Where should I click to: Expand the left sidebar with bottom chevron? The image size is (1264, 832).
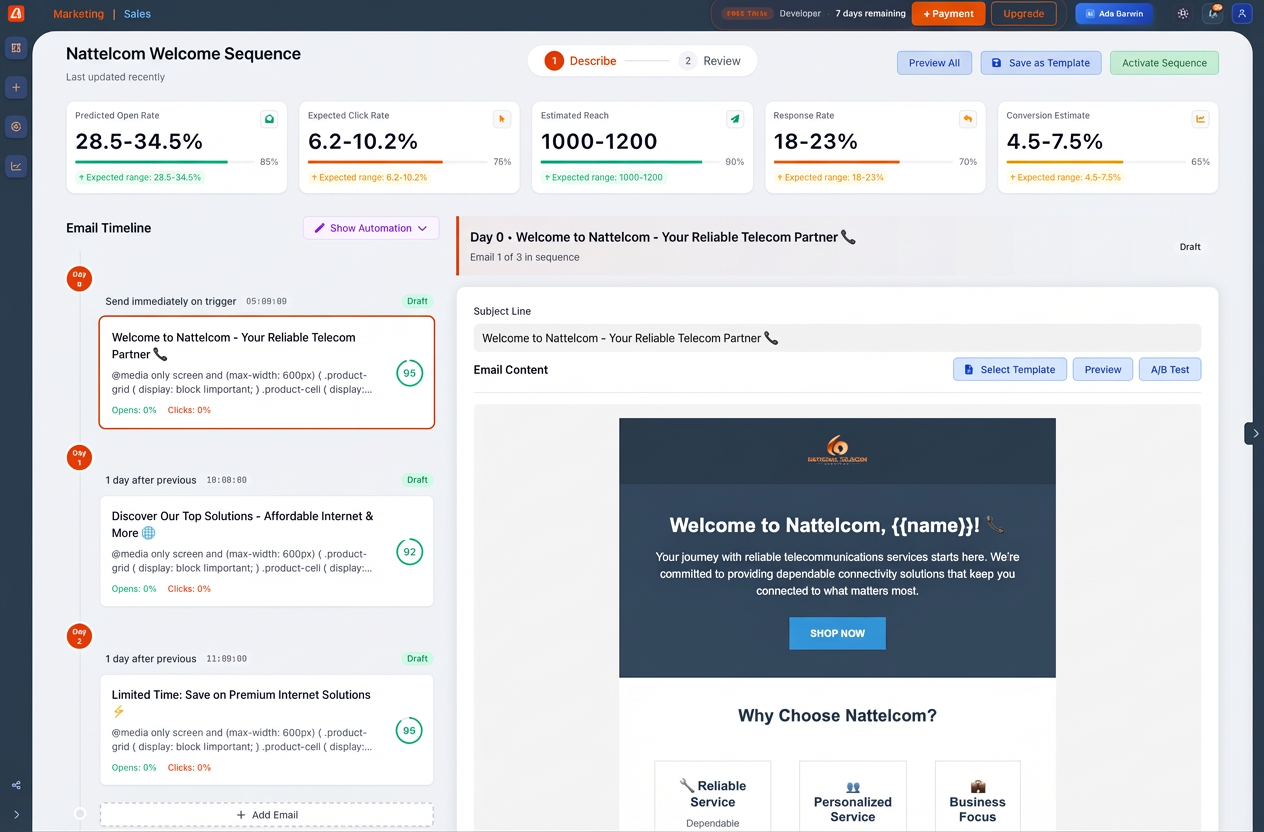pos(16,814)
